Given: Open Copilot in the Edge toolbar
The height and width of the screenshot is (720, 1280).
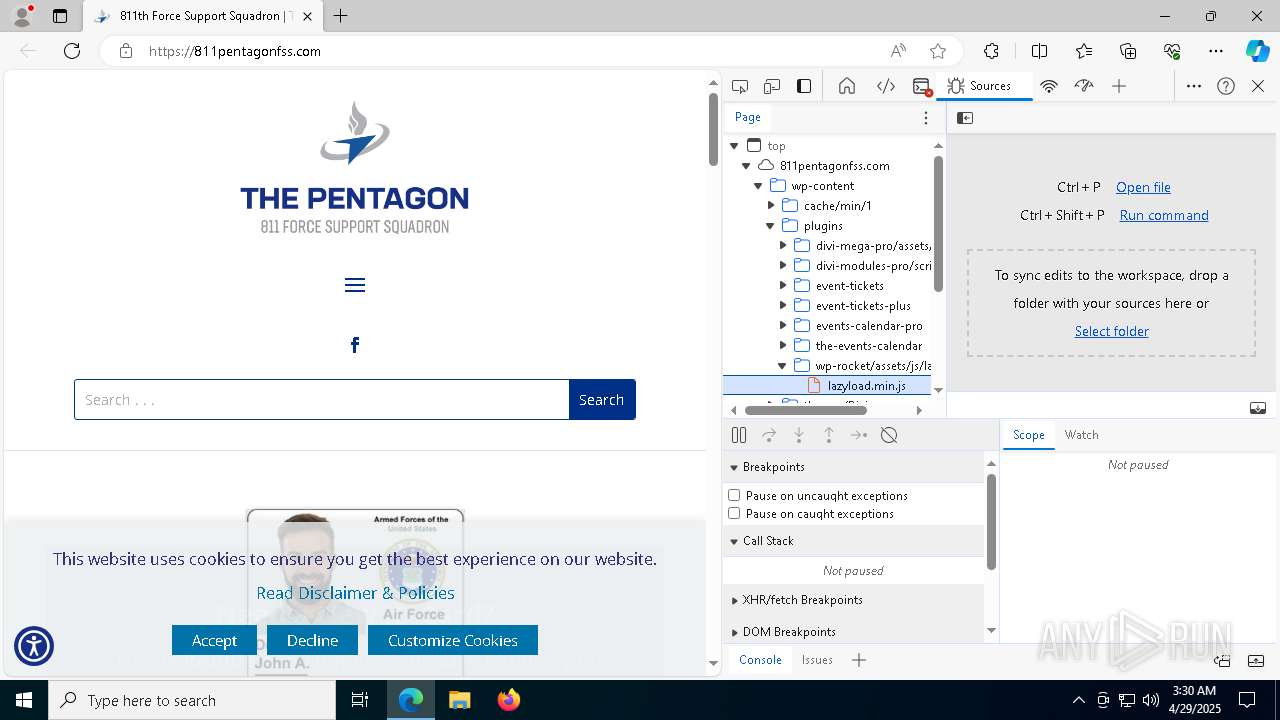Looking at the screenshot, I should point(1257,51).
